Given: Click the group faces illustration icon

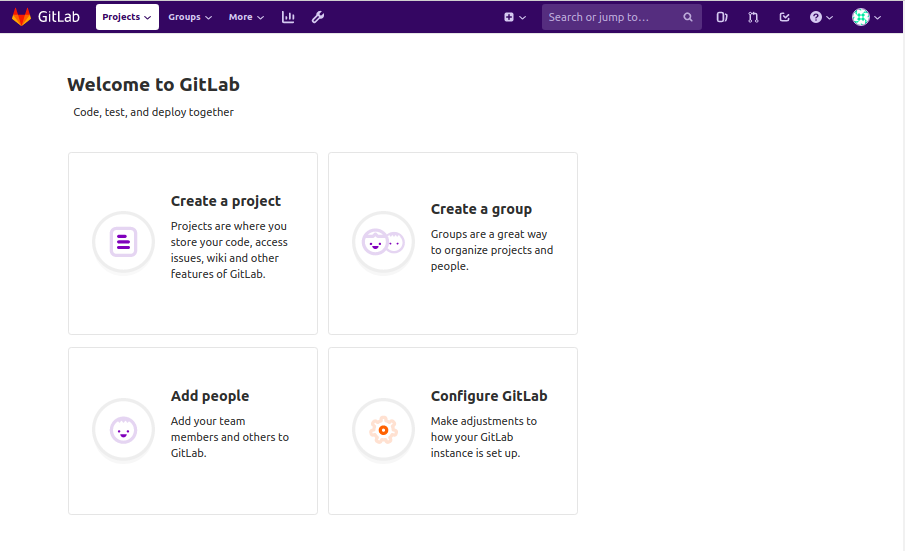Looking at the screenshot, I should coord(383,242).
